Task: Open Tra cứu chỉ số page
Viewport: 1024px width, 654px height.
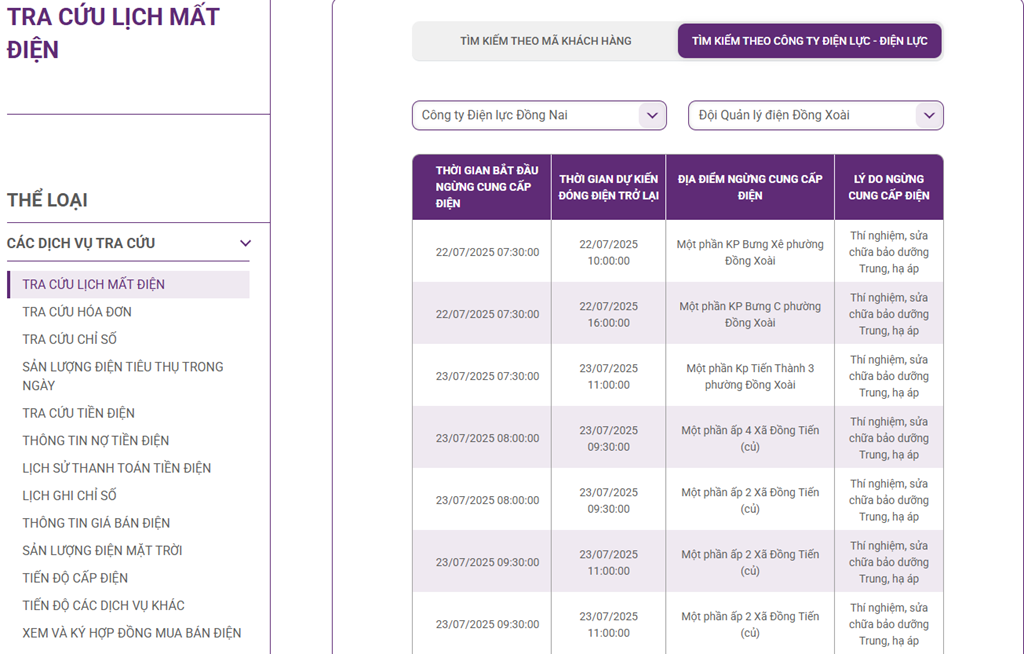Action: coord(70,340)
